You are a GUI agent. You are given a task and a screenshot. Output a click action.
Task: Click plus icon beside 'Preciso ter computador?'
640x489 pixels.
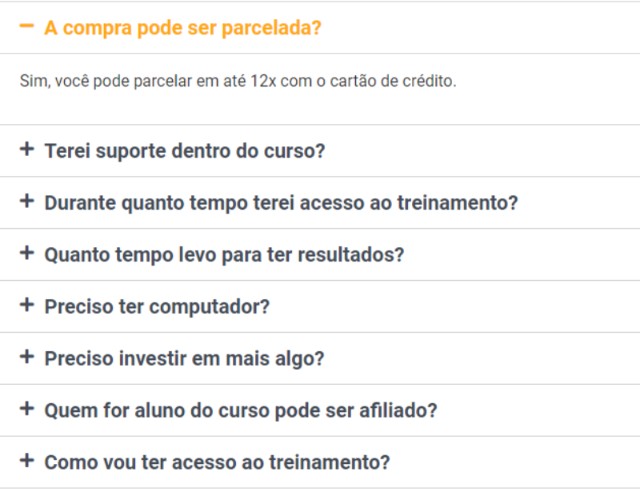click(27, 305)
